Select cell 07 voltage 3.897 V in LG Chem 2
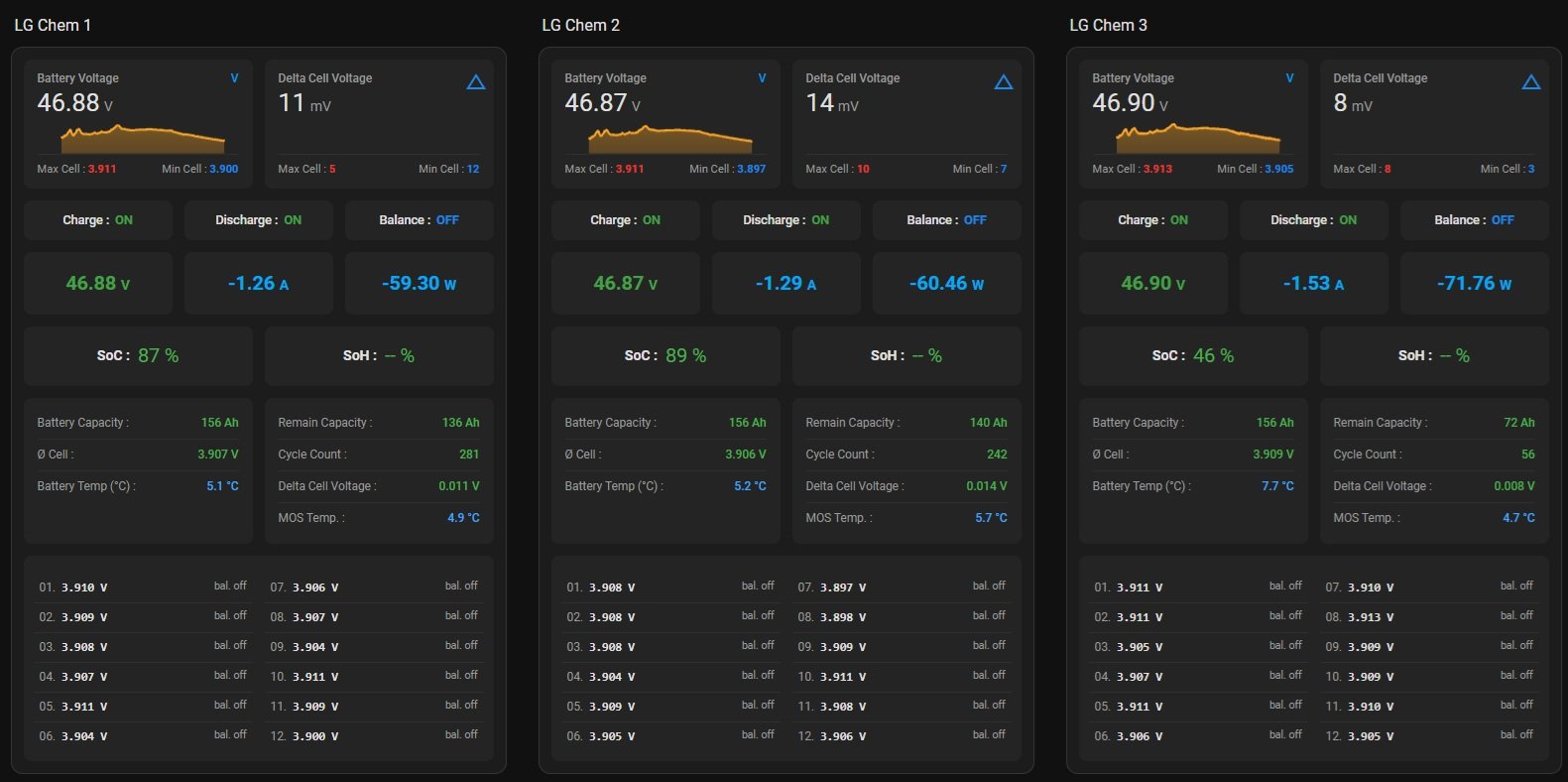The width and height of the screenshot is (1568, 782). point(842,587)
